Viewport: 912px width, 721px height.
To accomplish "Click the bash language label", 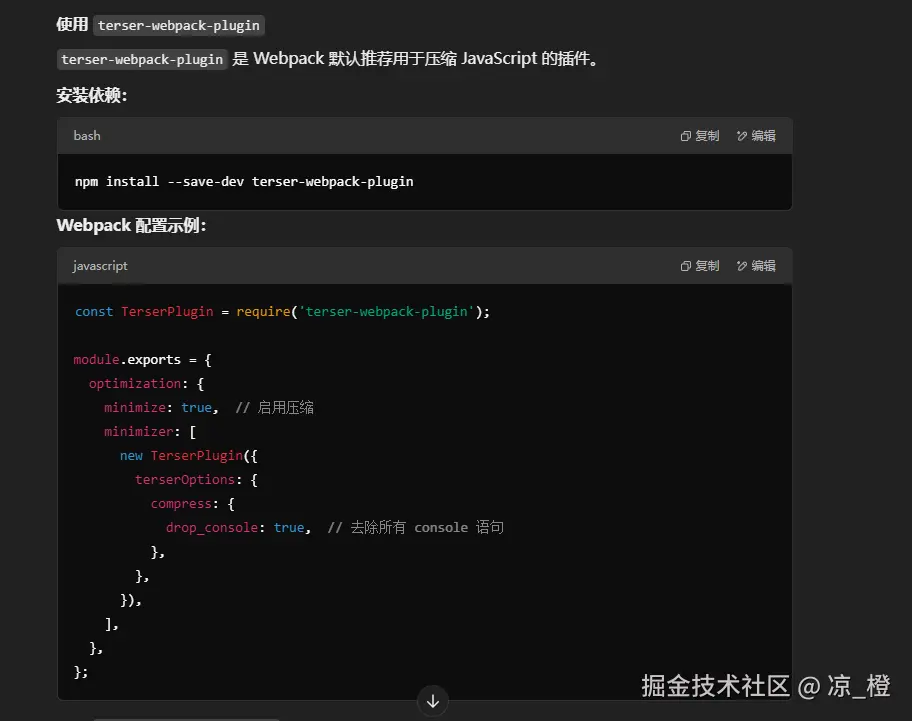I will coord(87,135).
